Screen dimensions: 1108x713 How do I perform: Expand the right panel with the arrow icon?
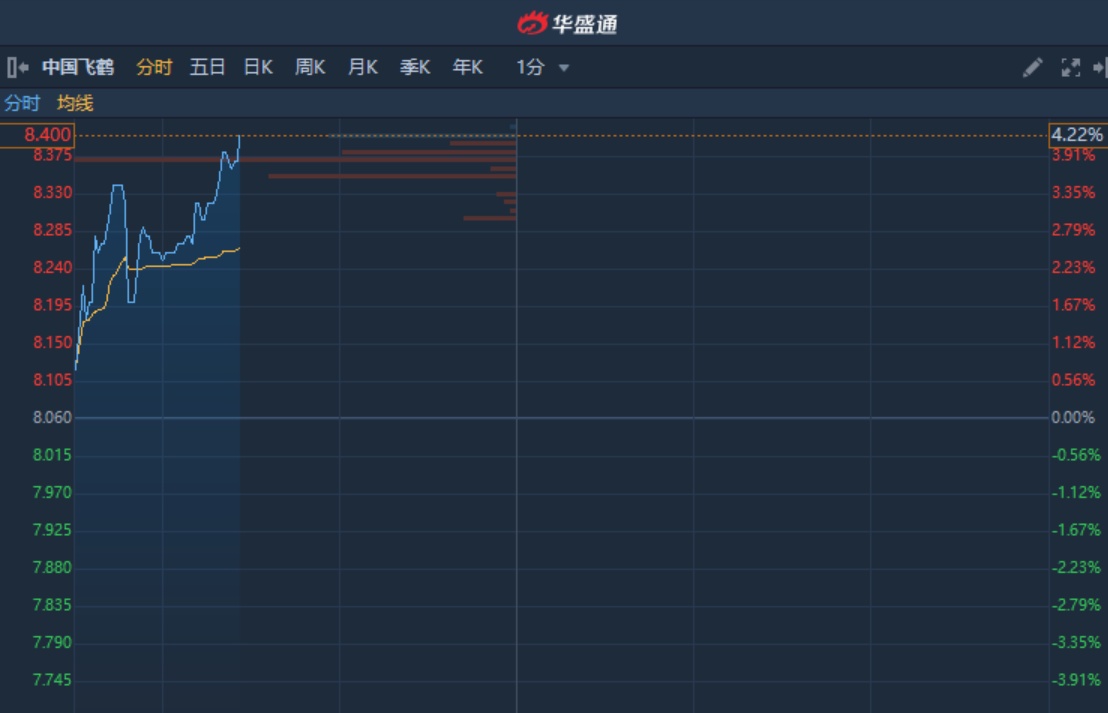(x=1100, y=67)
